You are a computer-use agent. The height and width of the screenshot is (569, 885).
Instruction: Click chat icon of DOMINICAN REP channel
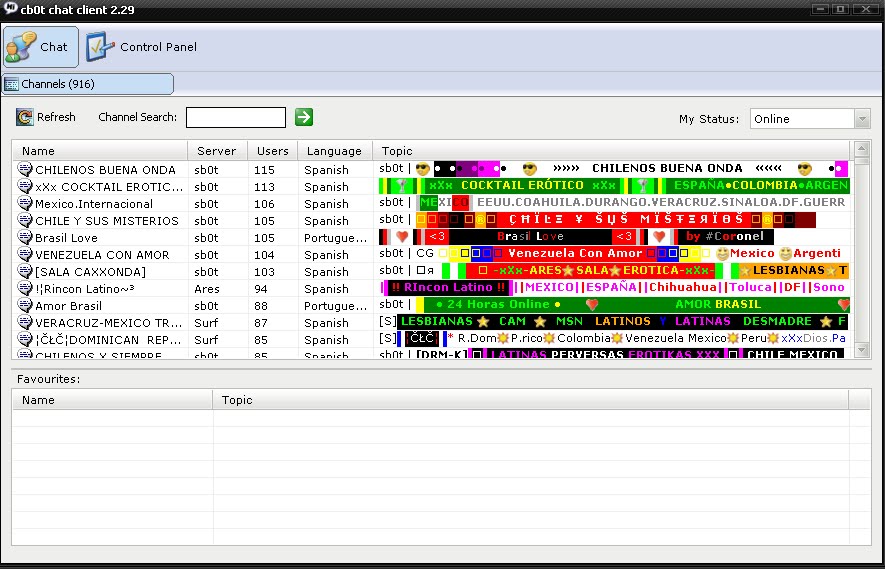tap(25, 339)
